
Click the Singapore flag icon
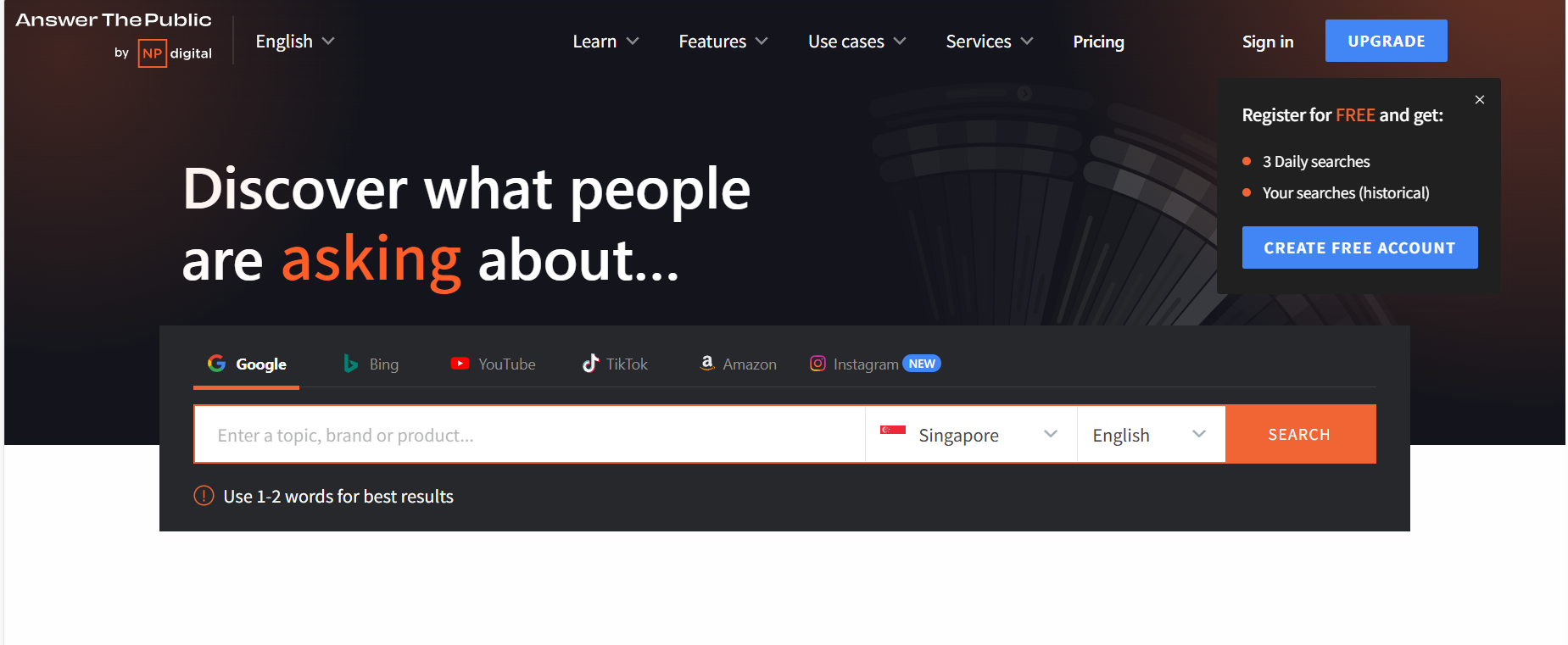point(892,431)
